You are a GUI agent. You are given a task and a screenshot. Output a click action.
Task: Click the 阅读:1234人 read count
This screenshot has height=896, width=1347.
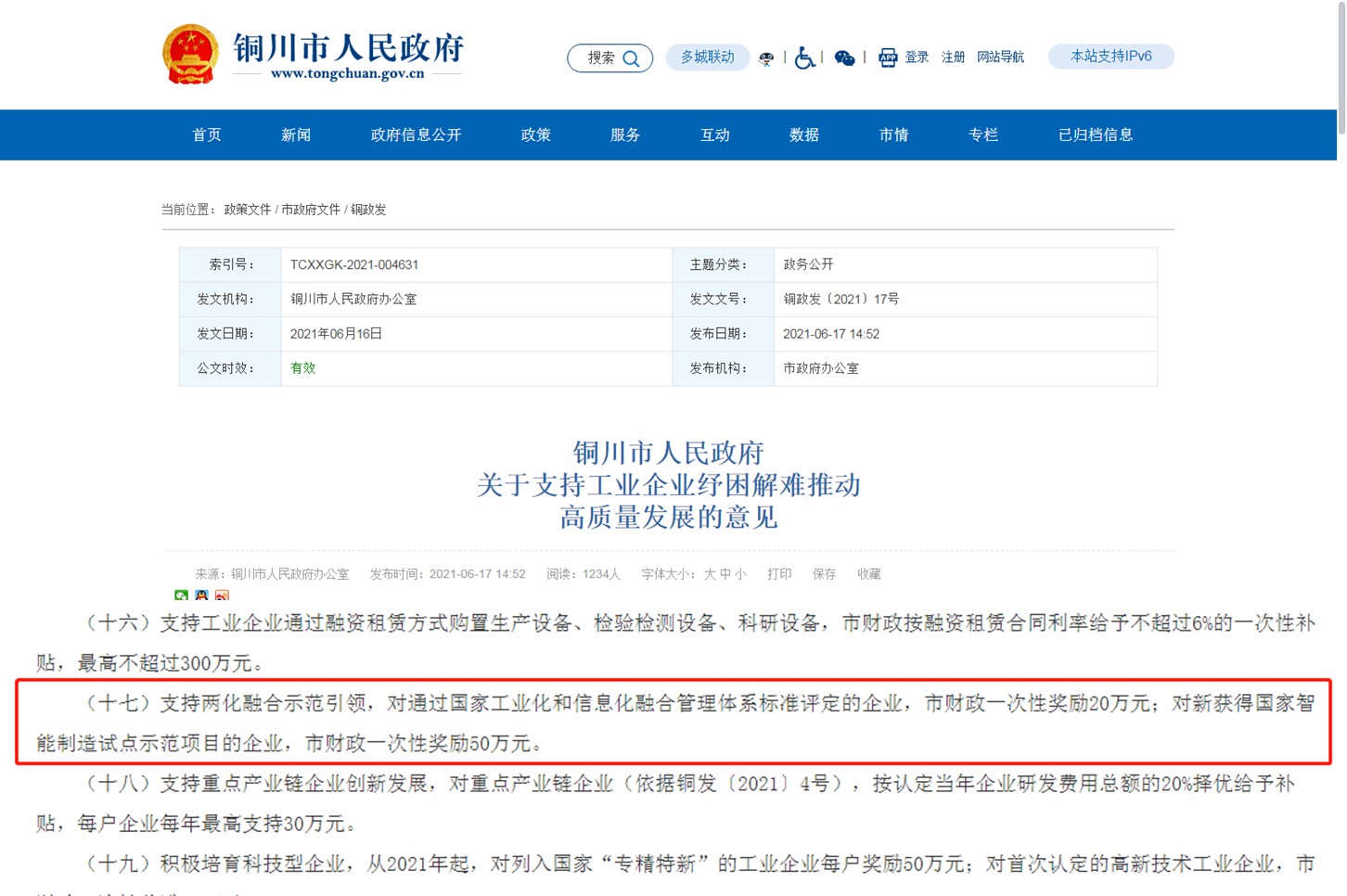[584, 574]
